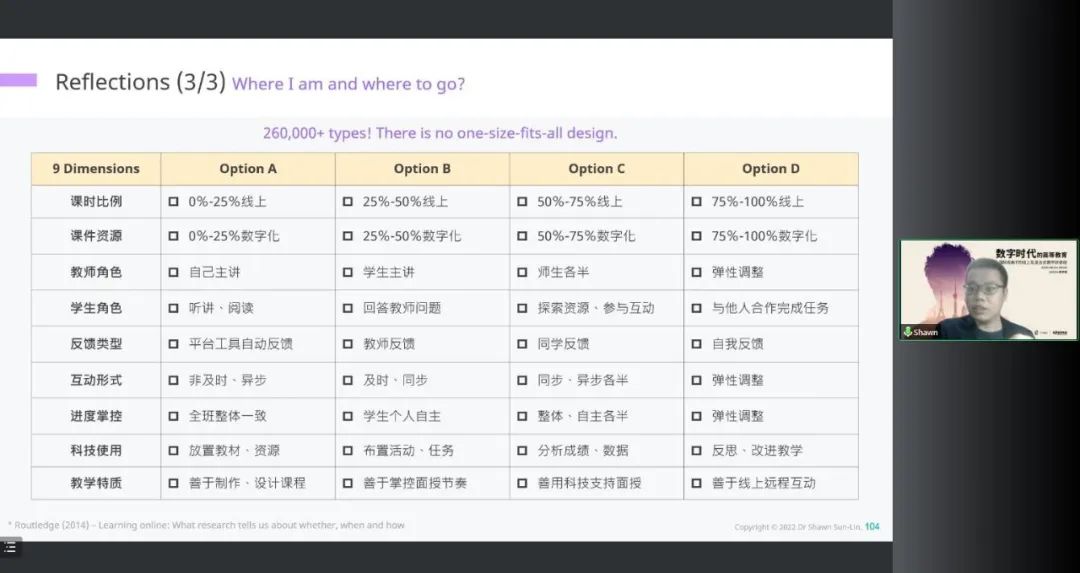Select the 反馈类型 row label
The height and width of the screenshot is (573, 1080).
click(96, 344)
